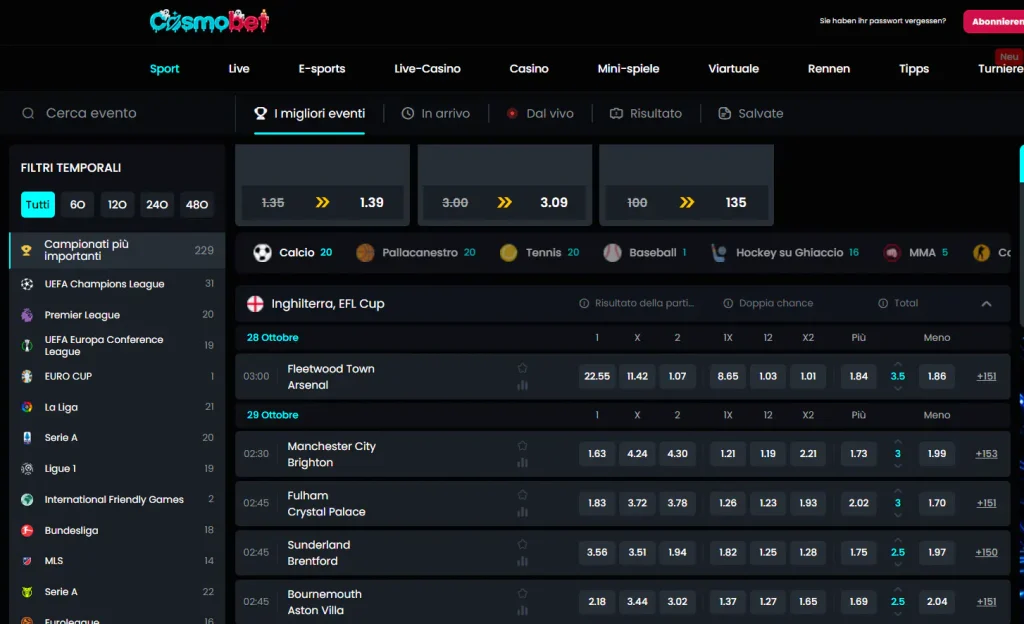Switch to the In arrivo tab
1024x624 pixels.
436,114
